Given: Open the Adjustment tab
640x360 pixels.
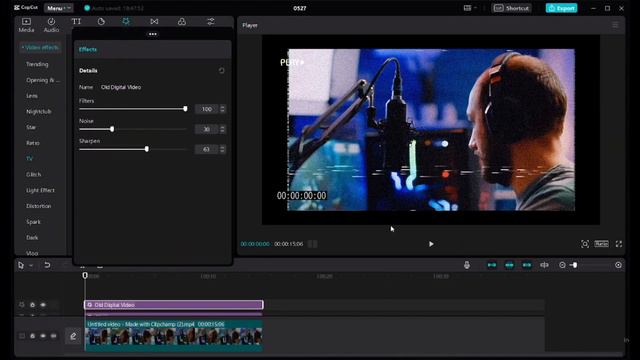Looking at the screenshot, I should [x=211, y=21].
